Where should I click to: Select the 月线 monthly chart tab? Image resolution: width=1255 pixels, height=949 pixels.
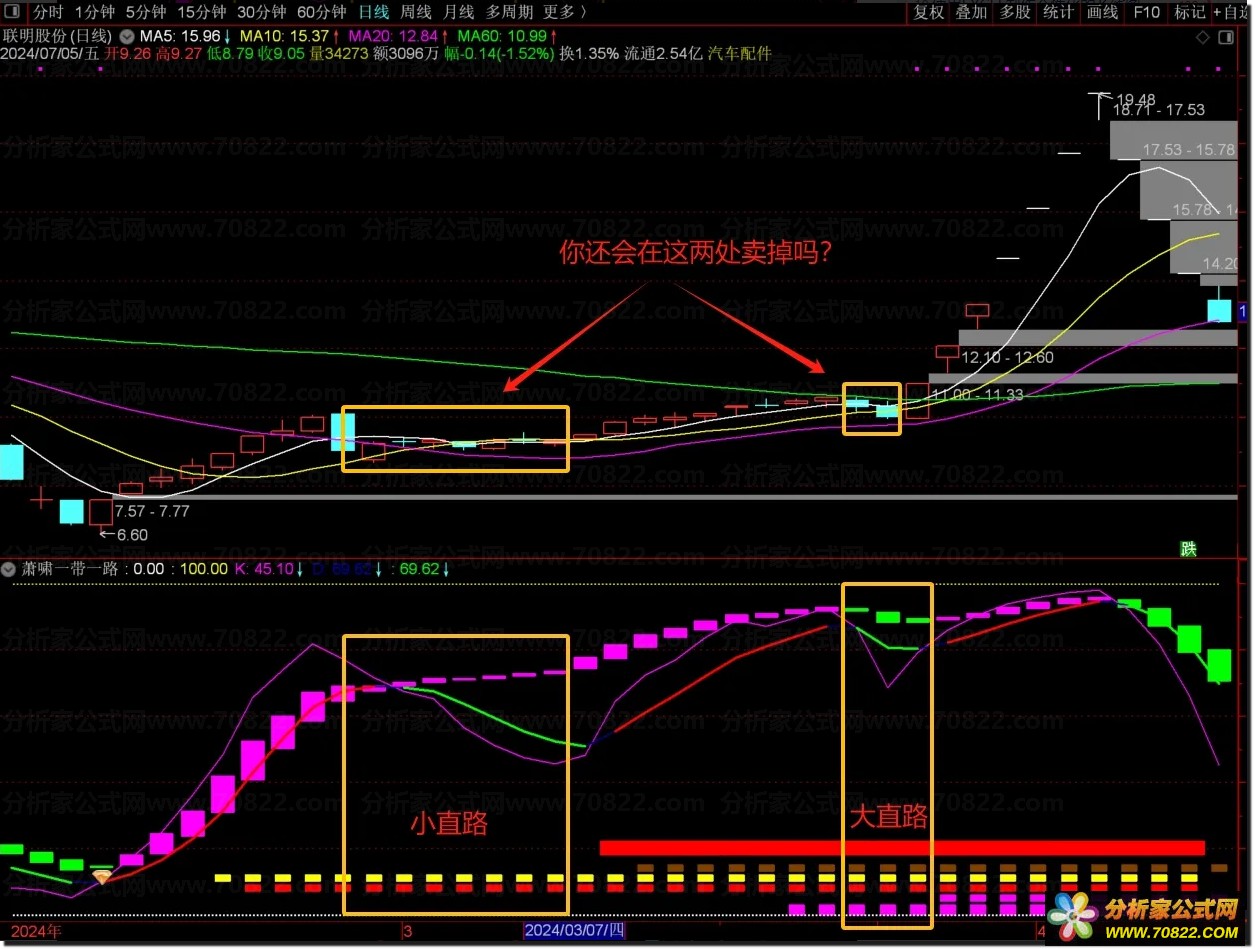tap(458, 12)
